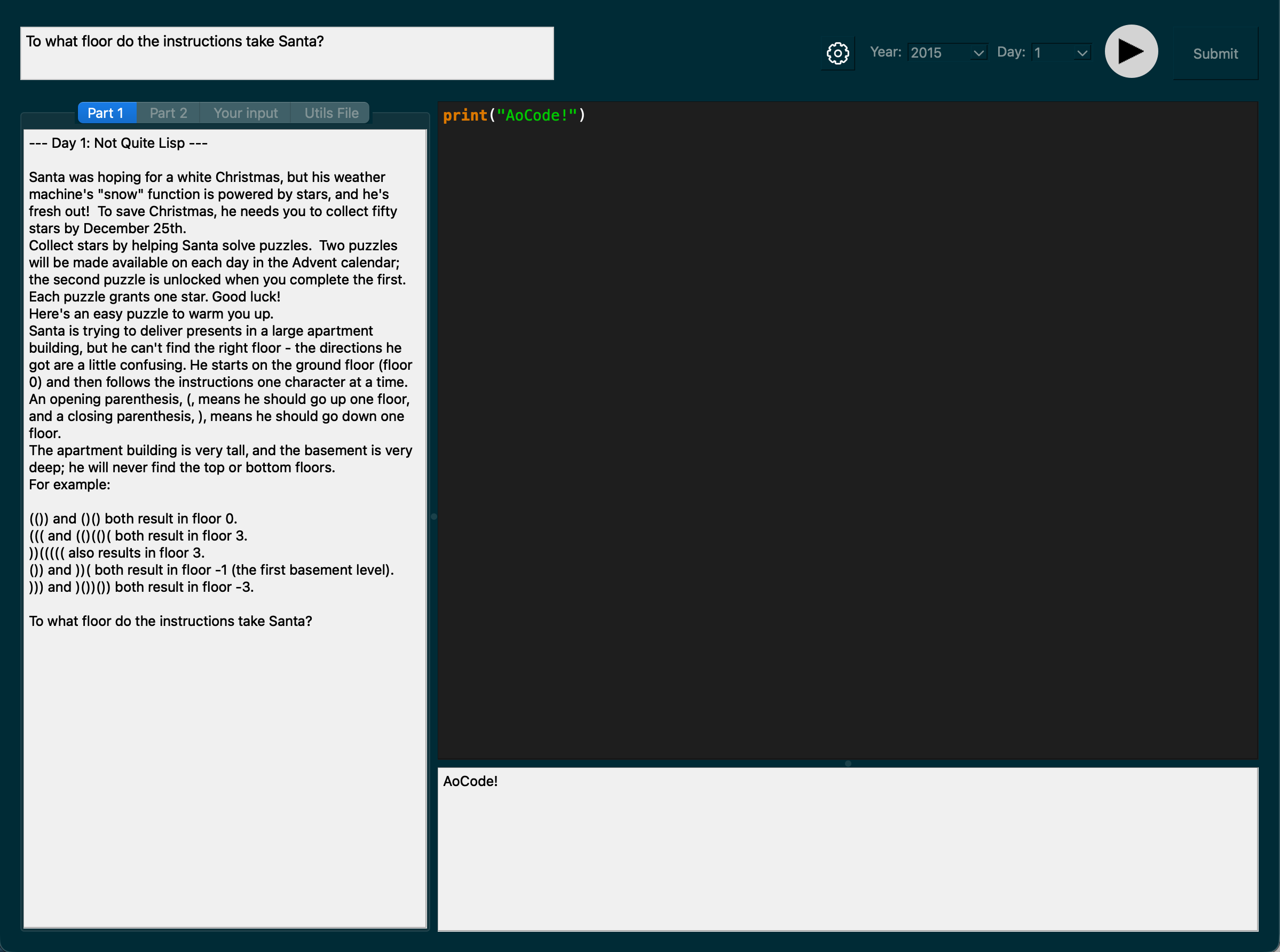Click the print("AoCode!") line in the editor
Viewport: 1280px width, 952px height.
(x=513, y=115)
